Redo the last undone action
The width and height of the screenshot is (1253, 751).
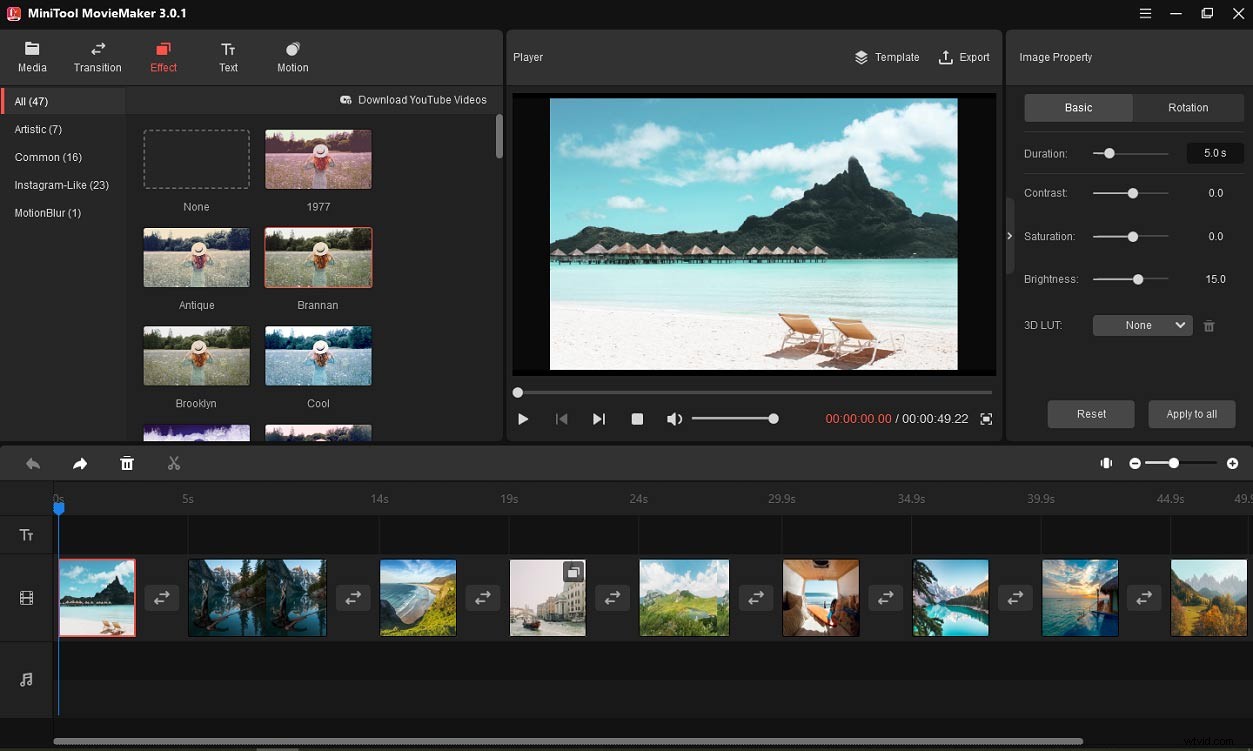click(x=79, y=463)
